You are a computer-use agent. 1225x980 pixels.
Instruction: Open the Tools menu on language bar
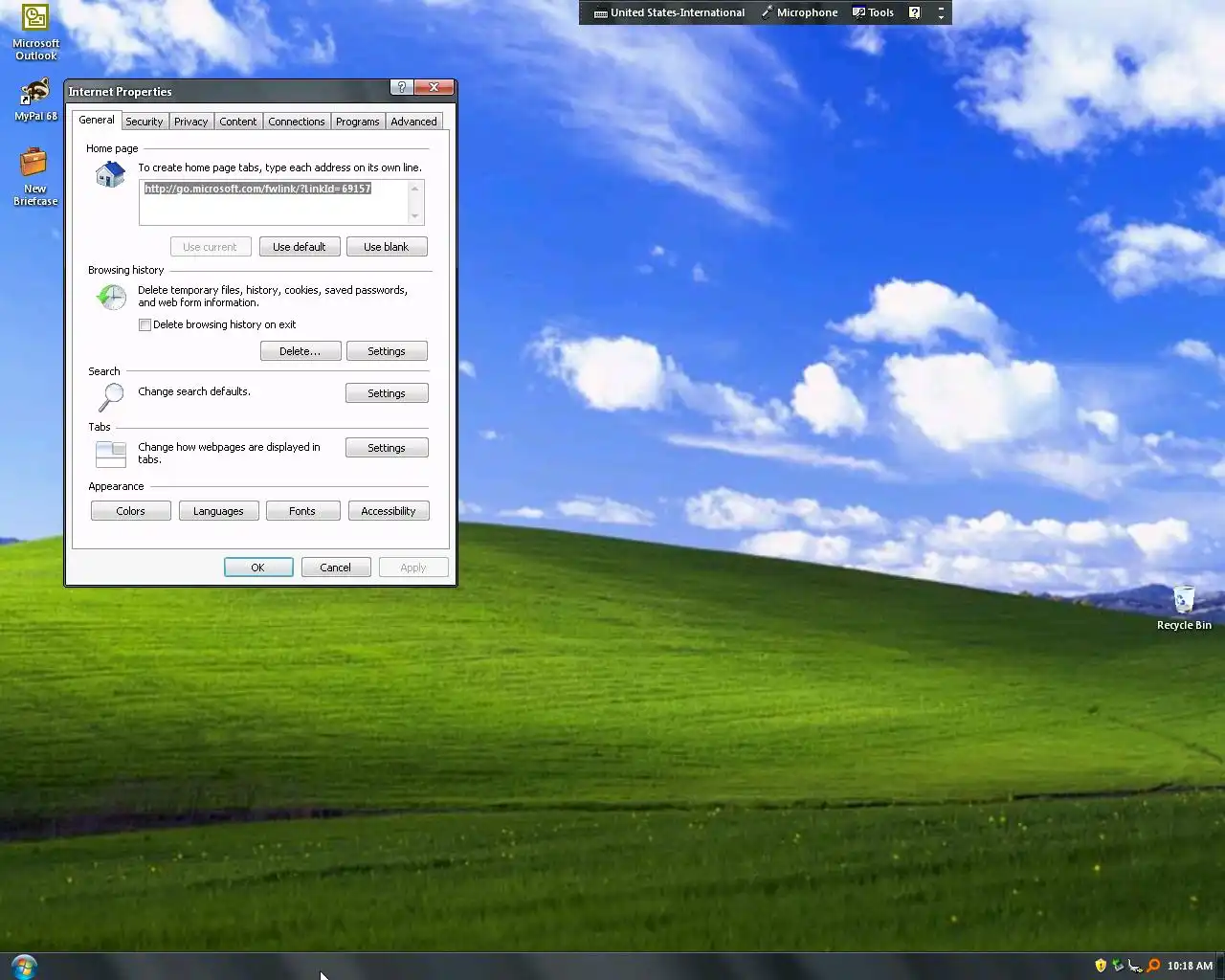click(873, 12)
